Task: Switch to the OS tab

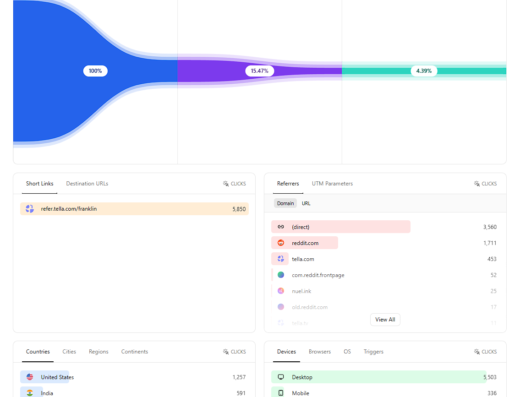Action: [347, 352]
